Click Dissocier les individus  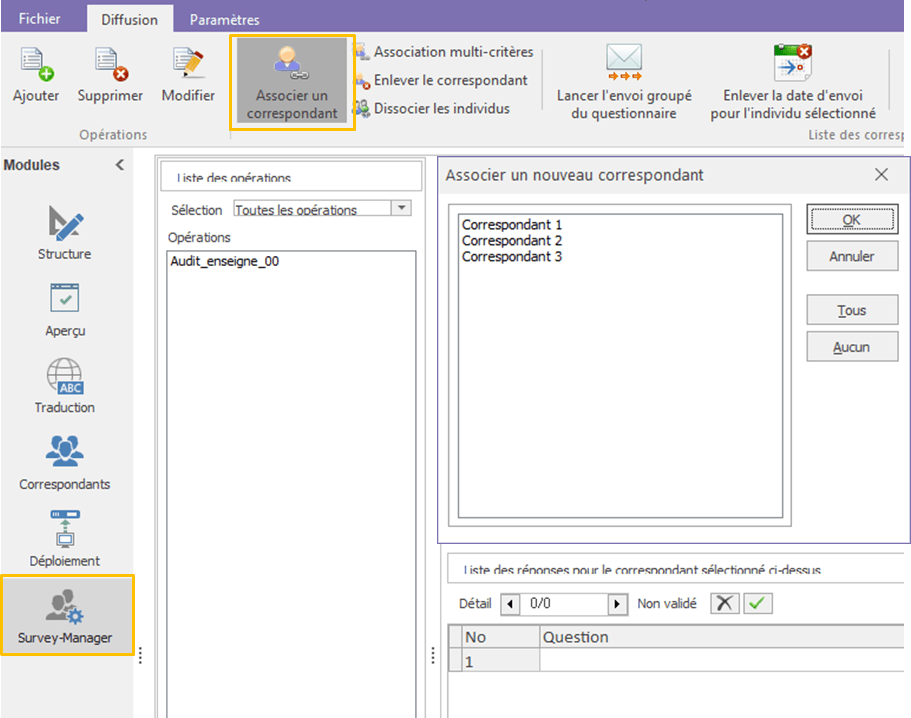[x=432, y=109]
